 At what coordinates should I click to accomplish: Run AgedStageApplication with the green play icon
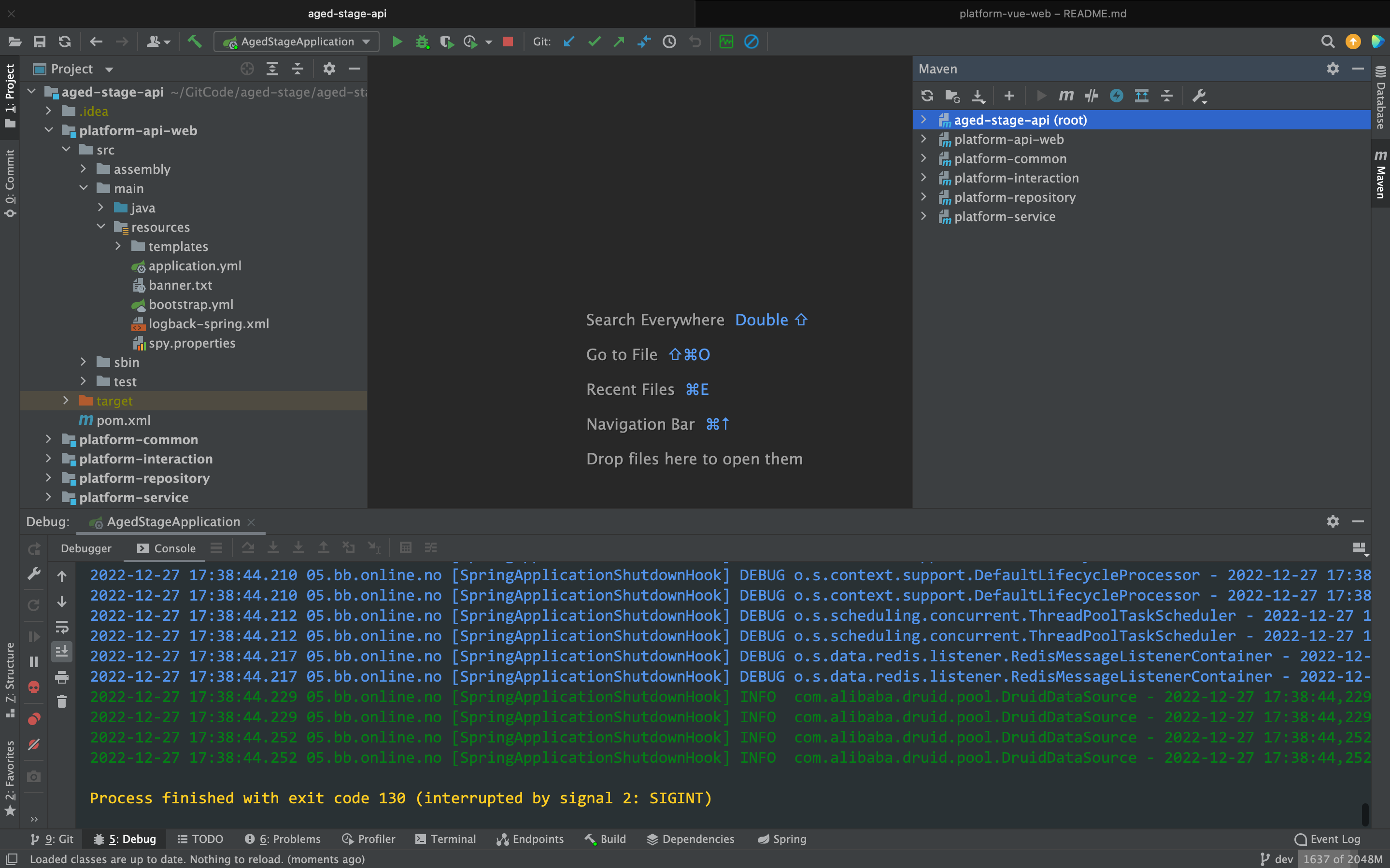(397, 42)
